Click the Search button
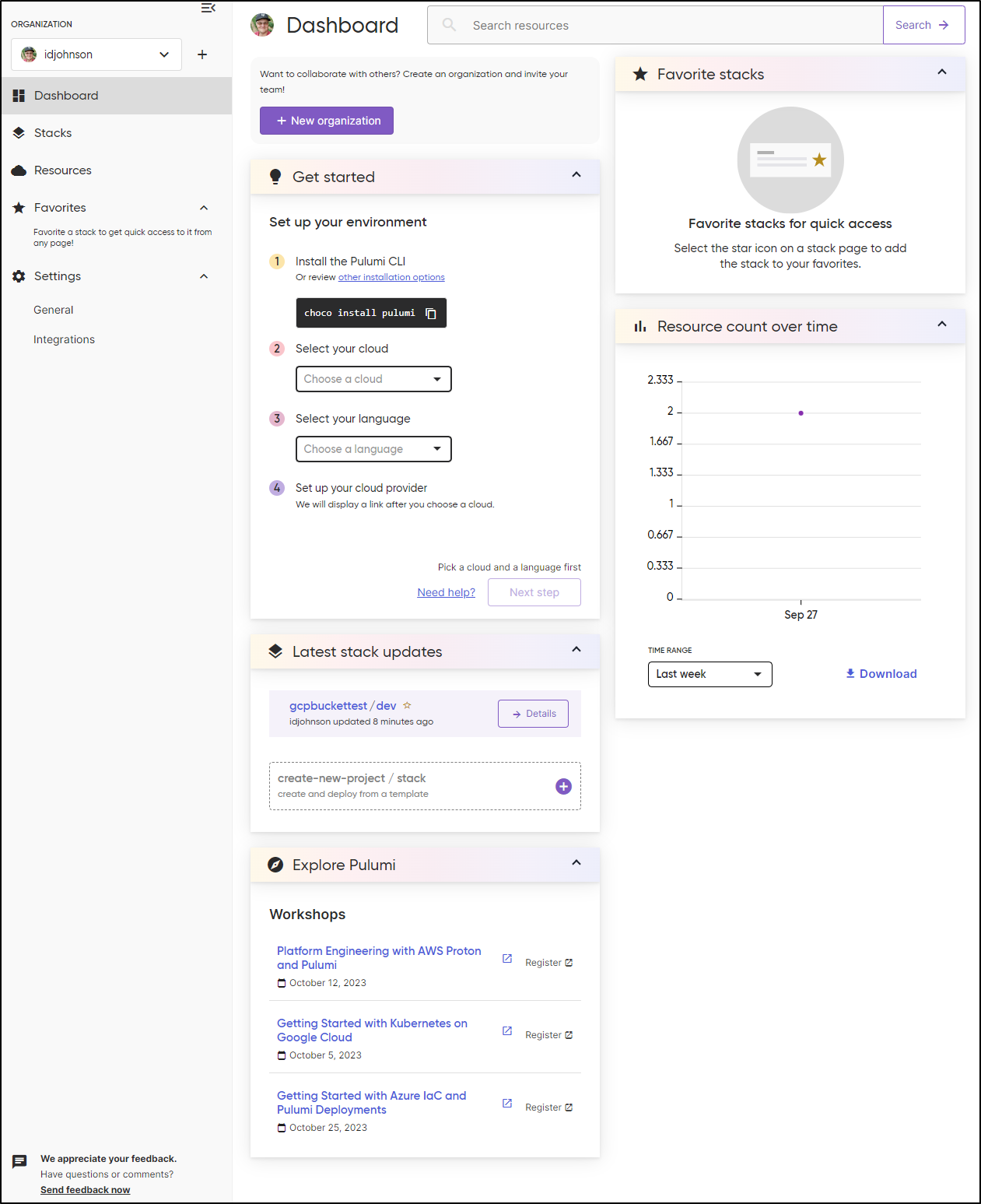The height and width of the screenshot is (1204, 981). [923, 25]
